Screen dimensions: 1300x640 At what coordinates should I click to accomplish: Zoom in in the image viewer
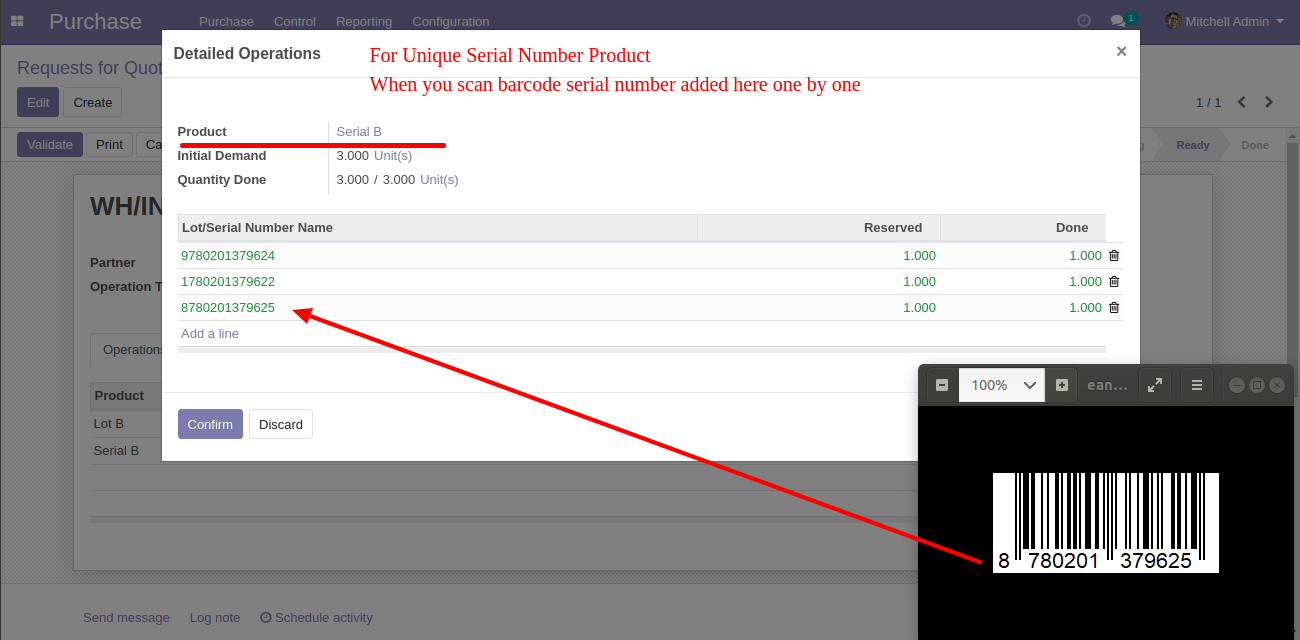1062,385
